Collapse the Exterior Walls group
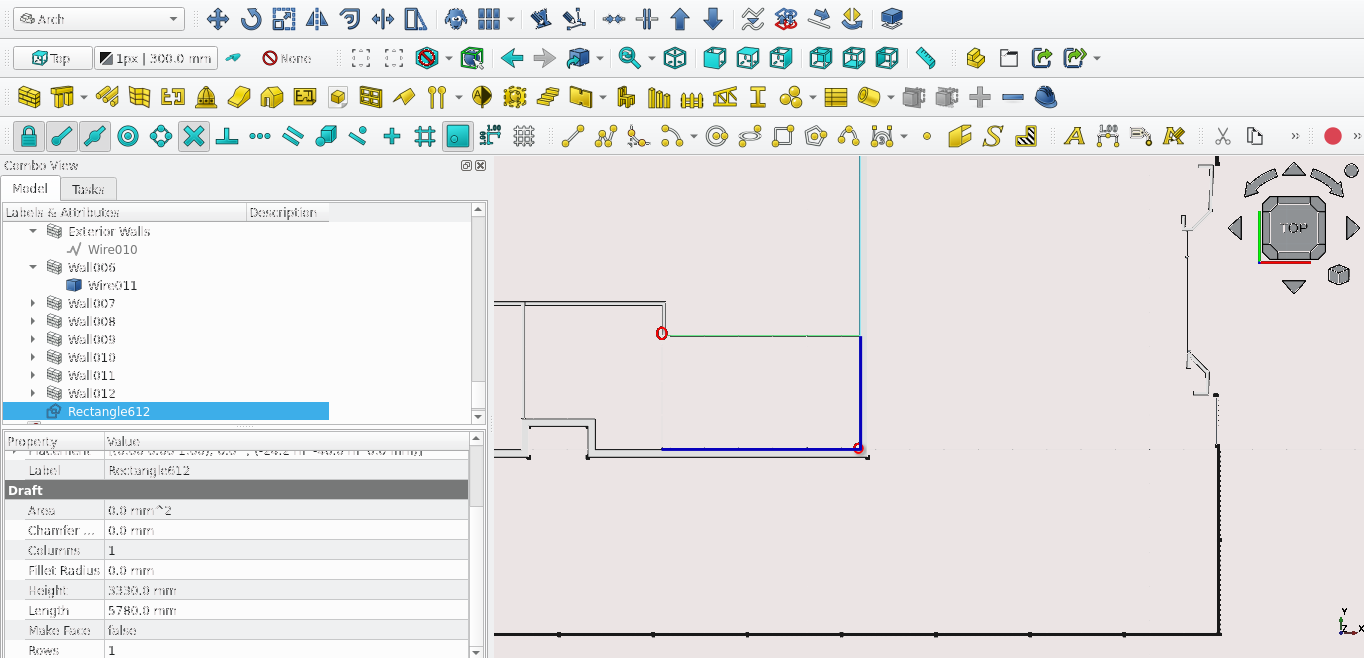Viewport: 1364px width, 658px height. tap(33, 232)
